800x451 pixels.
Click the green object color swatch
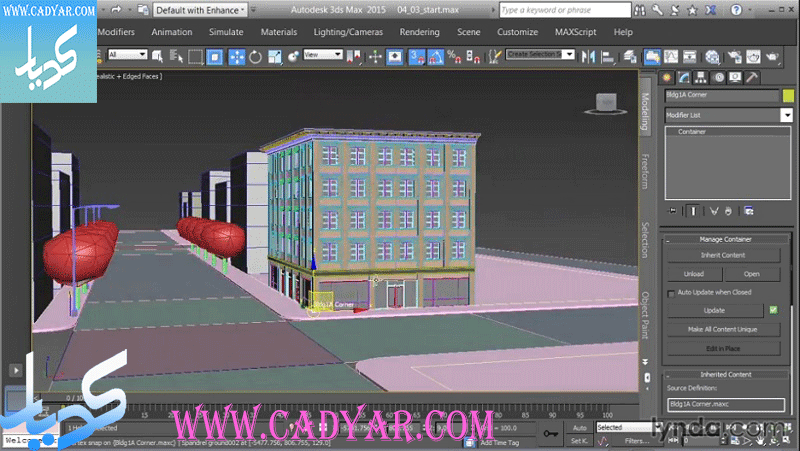point(787,96)
